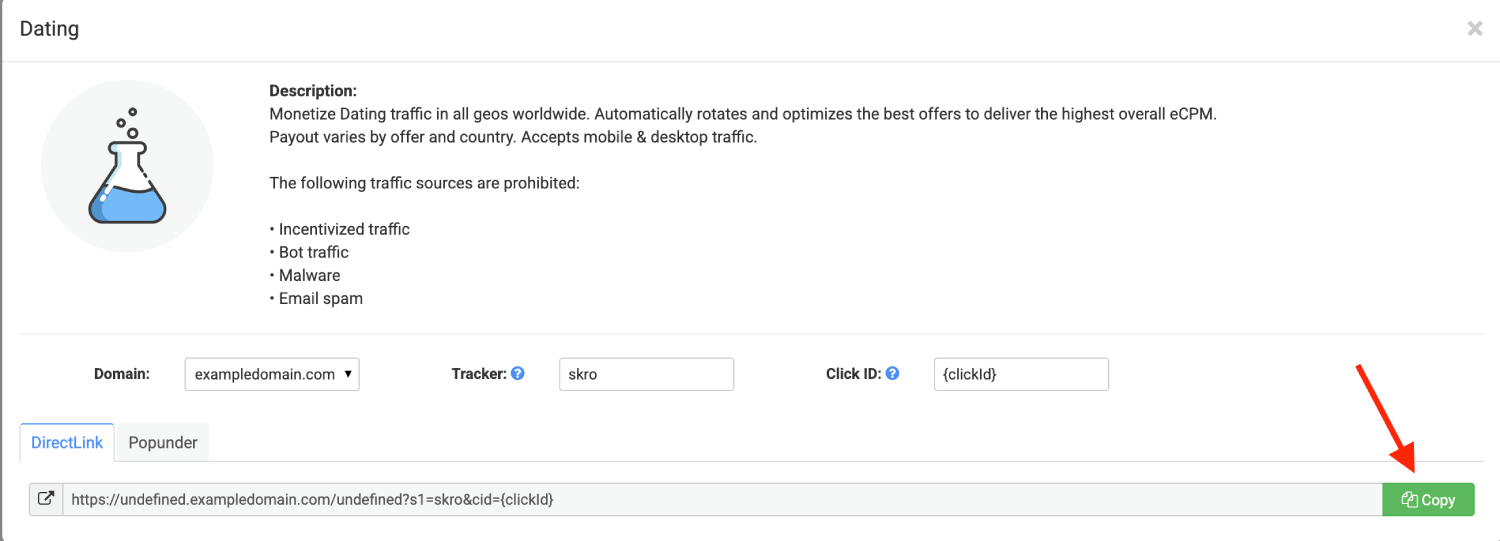Click the generated URL text field
This screenshot has height=541, width=1500.
coord(722,500)
